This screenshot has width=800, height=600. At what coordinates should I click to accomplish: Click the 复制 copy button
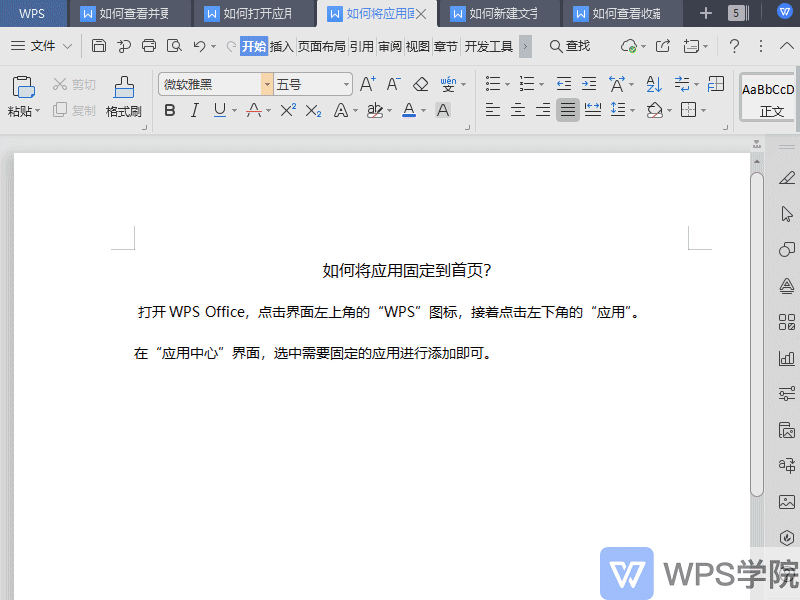point(74,110)
